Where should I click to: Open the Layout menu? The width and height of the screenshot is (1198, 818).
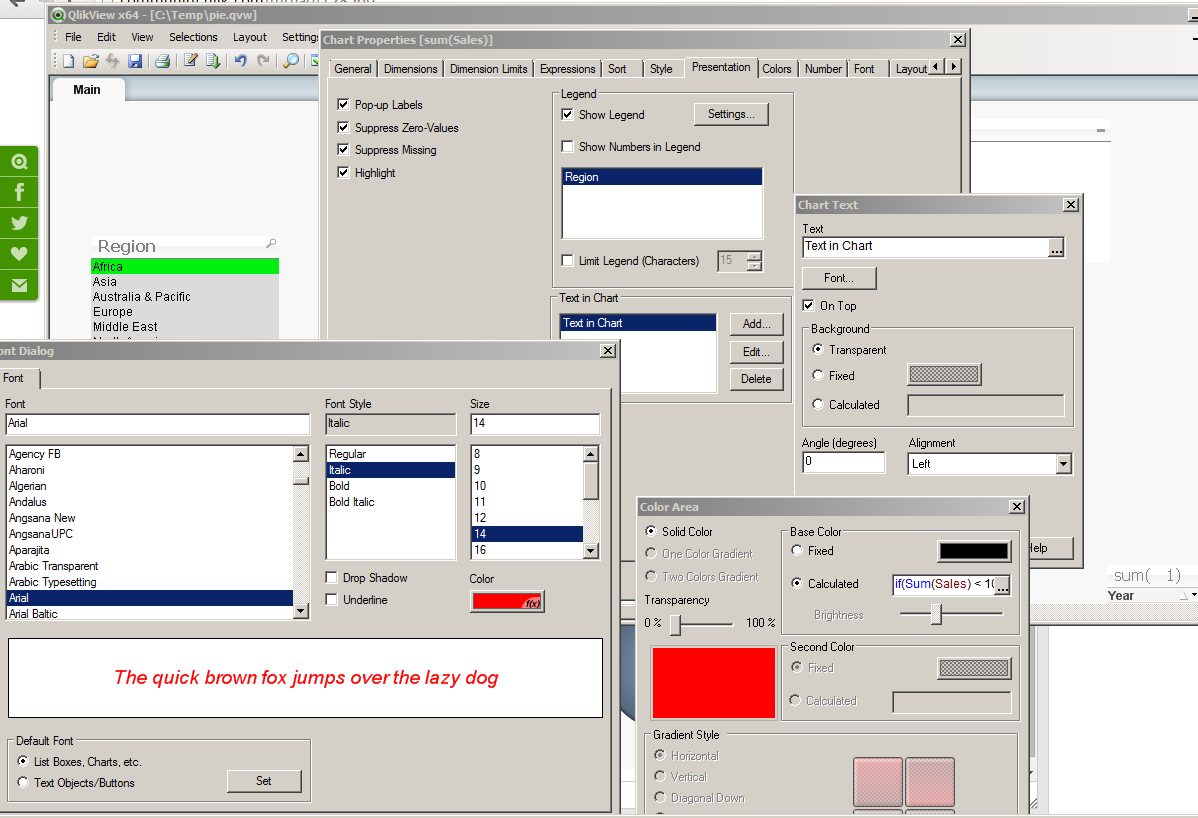coord(250,37)
